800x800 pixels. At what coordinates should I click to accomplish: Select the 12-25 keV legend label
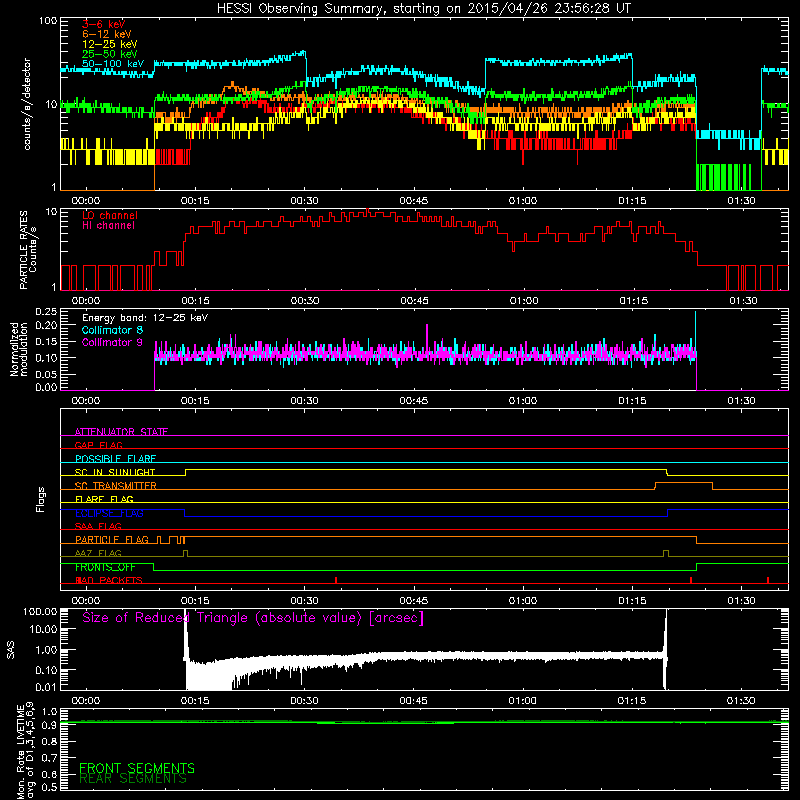click(110, 44)
